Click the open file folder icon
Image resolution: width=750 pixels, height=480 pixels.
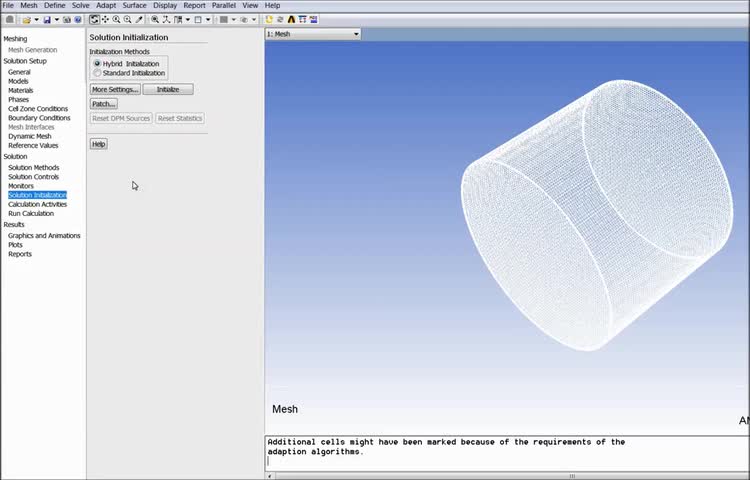(26, 20)
